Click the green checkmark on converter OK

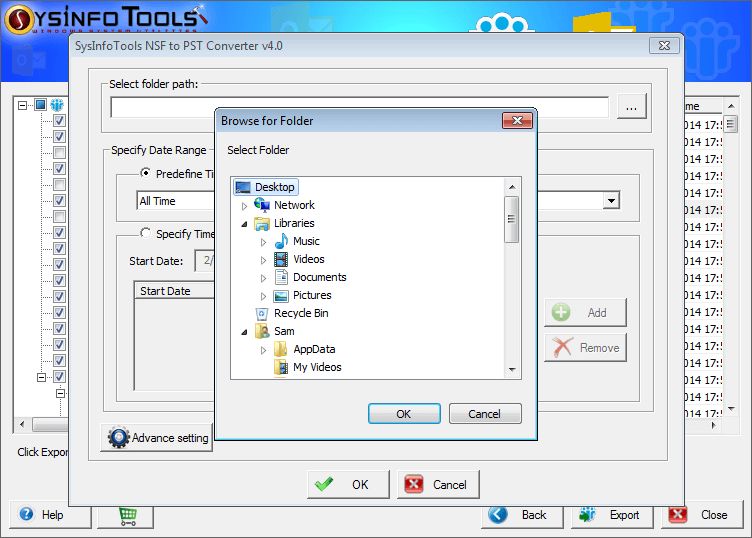point(324,484)
